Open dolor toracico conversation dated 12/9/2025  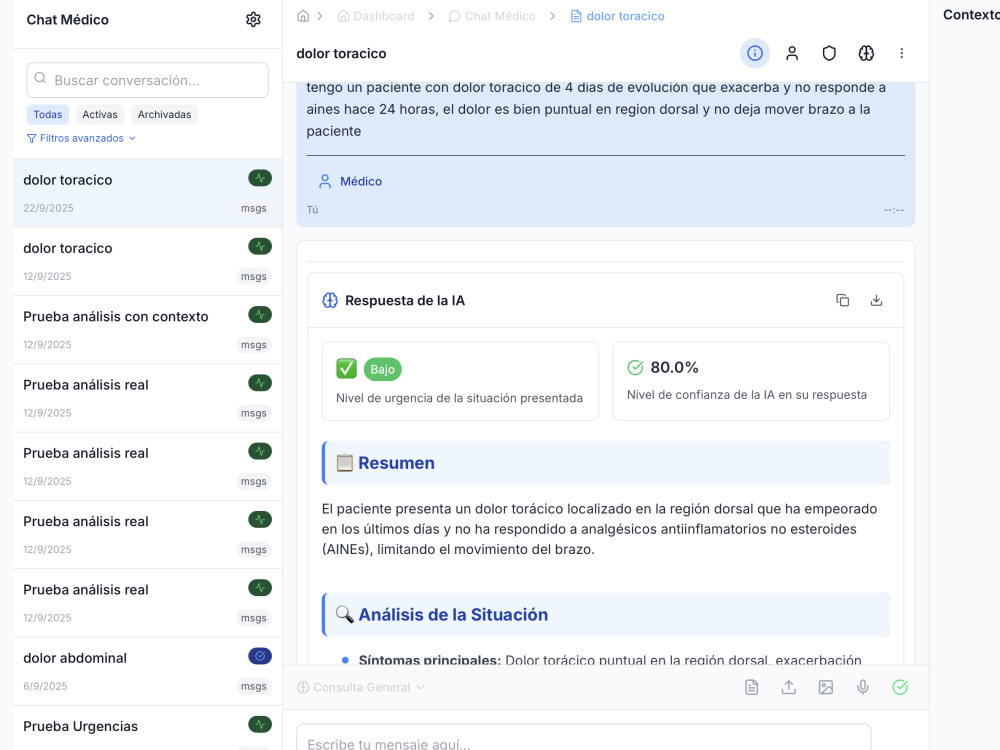click(x=147, y=261)
